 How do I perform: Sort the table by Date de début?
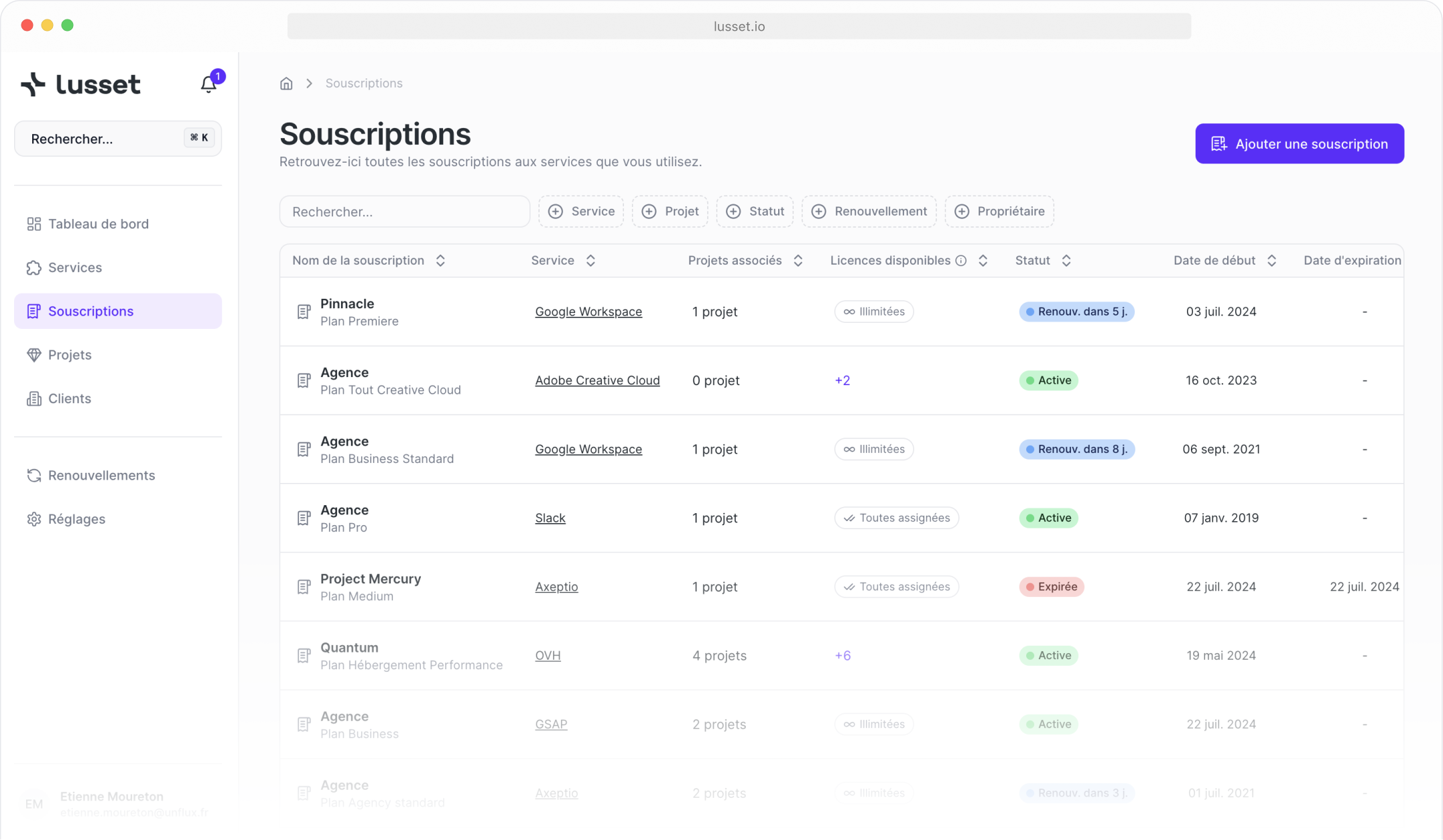[1271, 261]
